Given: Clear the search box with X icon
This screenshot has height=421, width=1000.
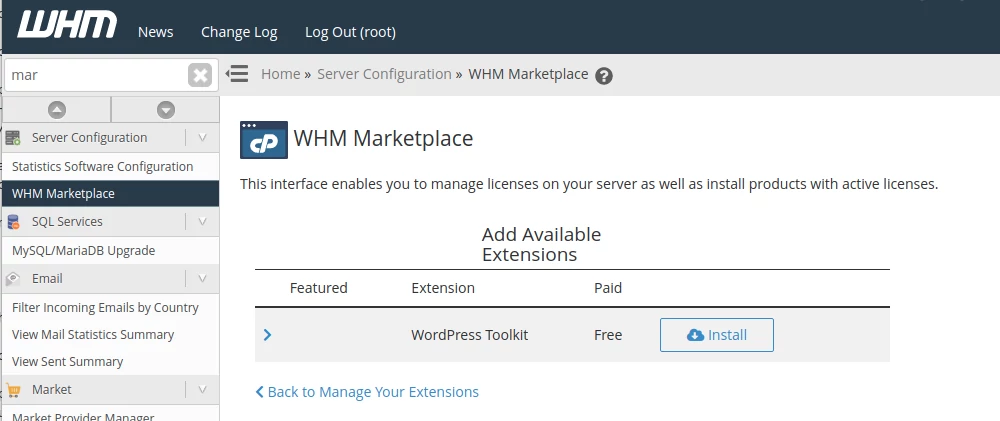Looking at the screenshot, I should tap(200, 75).
